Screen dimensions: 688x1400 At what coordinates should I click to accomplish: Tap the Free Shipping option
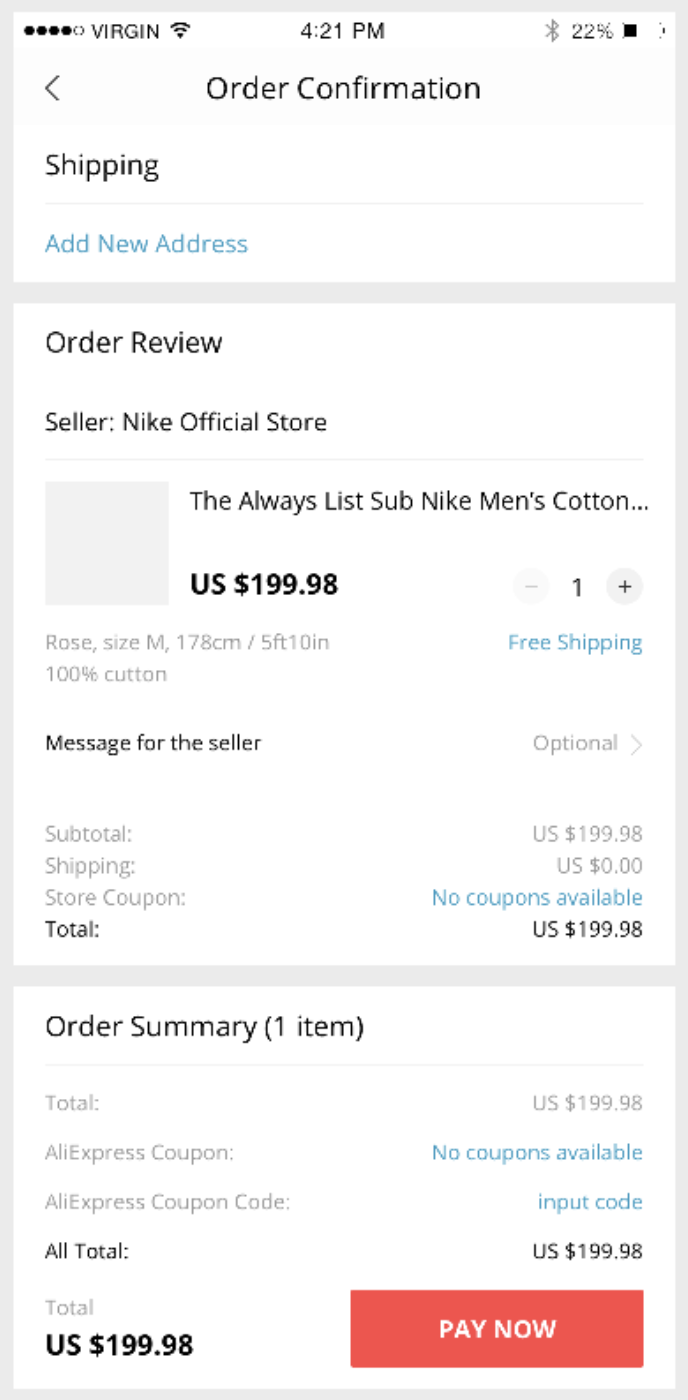pyautogui.click(x=575, y=642)
